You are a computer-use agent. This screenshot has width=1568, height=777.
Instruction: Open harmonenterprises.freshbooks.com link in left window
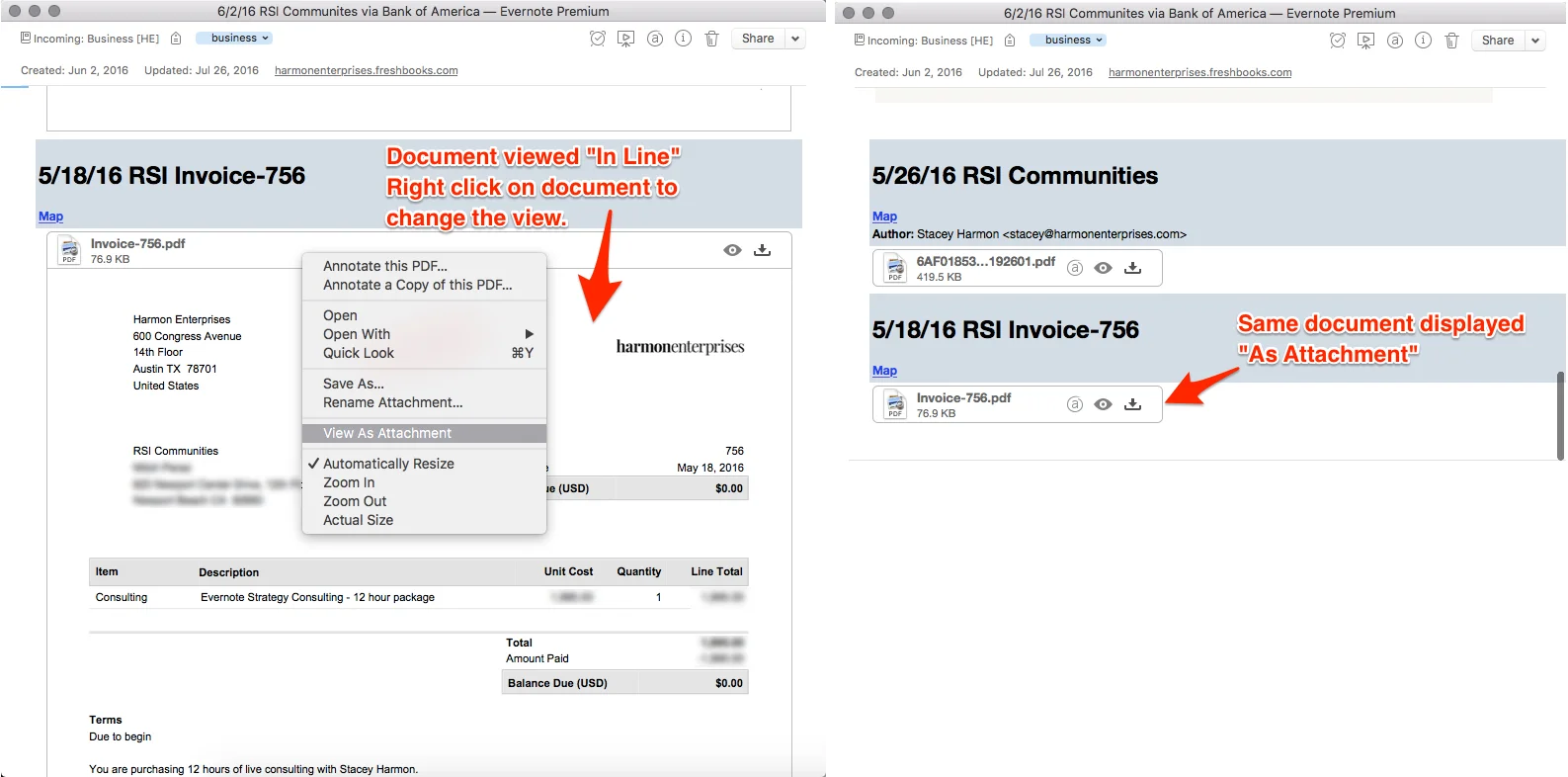366,70
